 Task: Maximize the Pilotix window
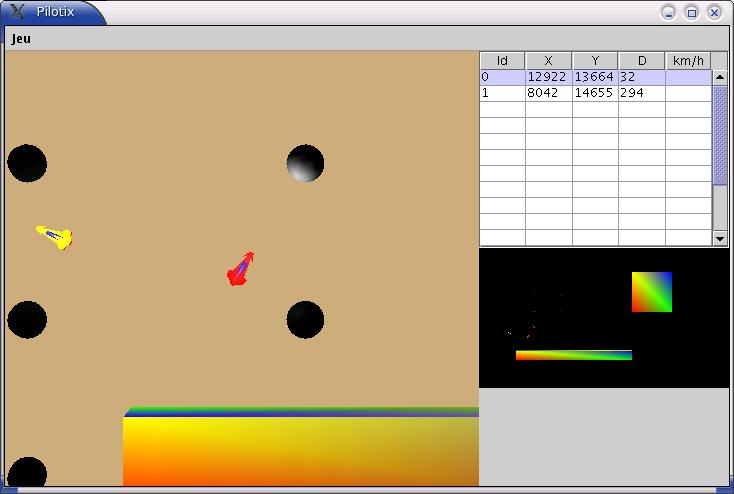click(x=691, y=13)
